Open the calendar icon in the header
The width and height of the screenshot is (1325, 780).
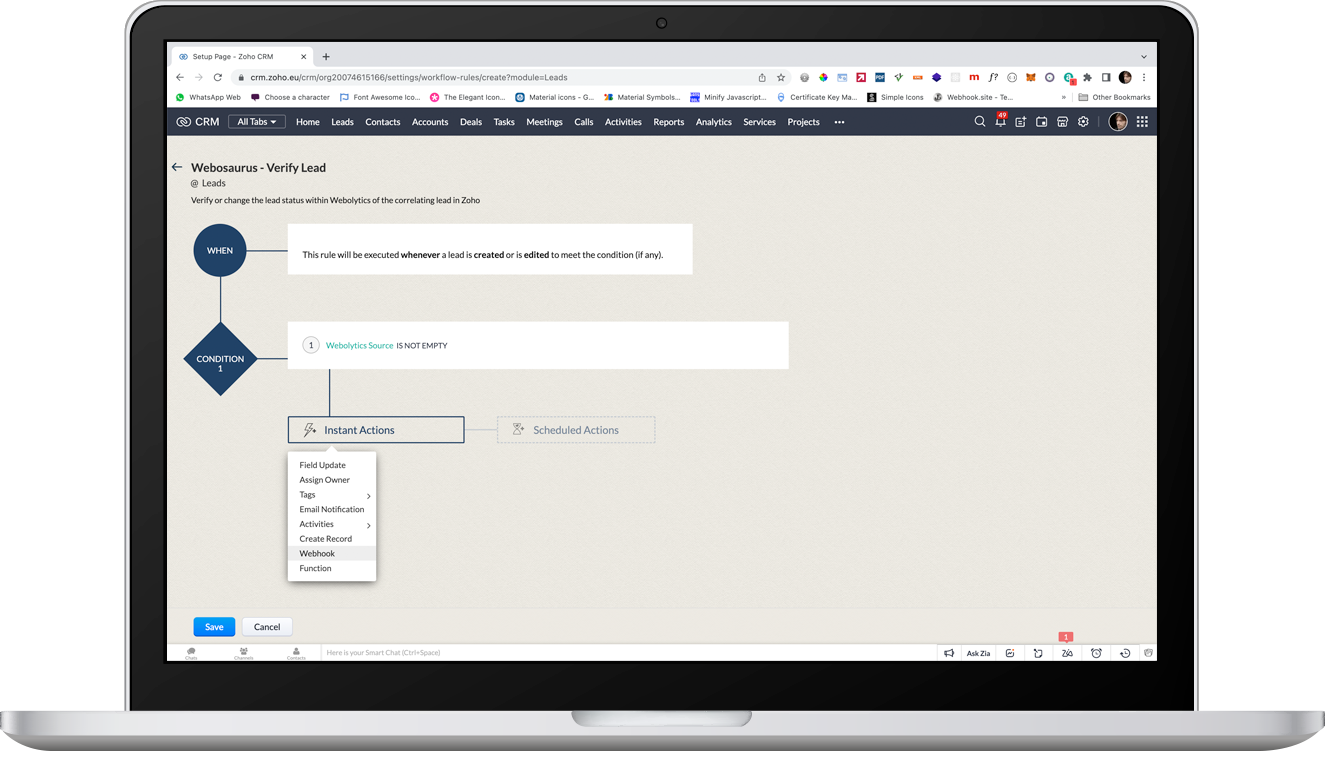(x=1043, y=121)
